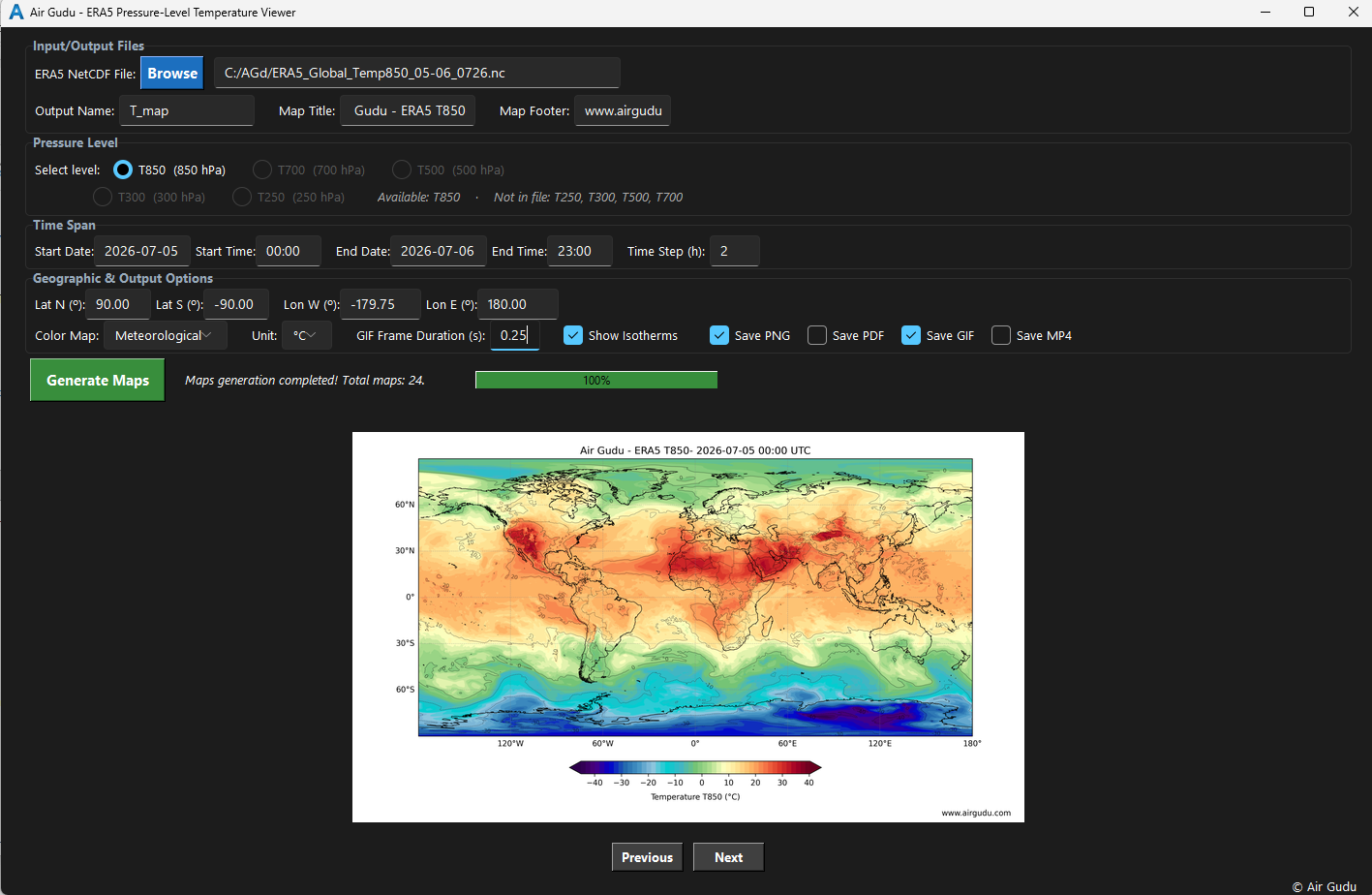The image size is (1372, 895).
Task: Select the T850 (850 hPa) radio button
Action: [123, 170]
